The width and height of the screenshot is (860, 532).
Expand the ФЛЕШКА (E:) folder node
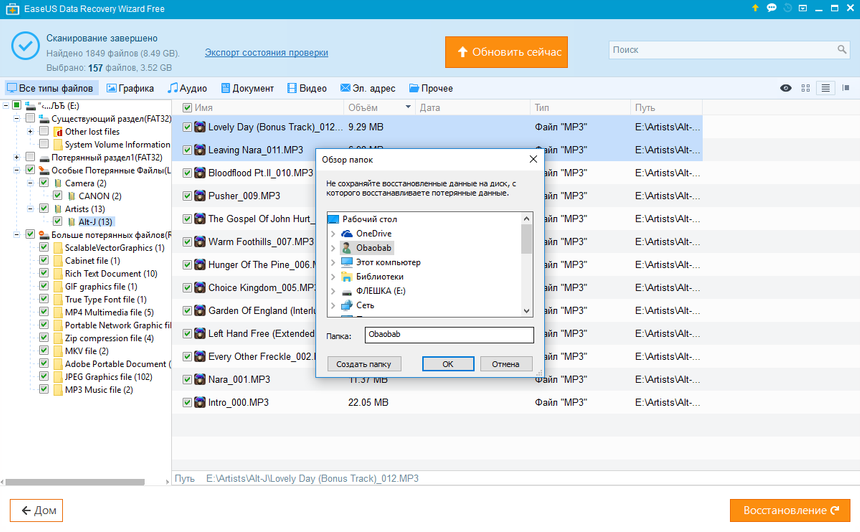tap(332, 290)
